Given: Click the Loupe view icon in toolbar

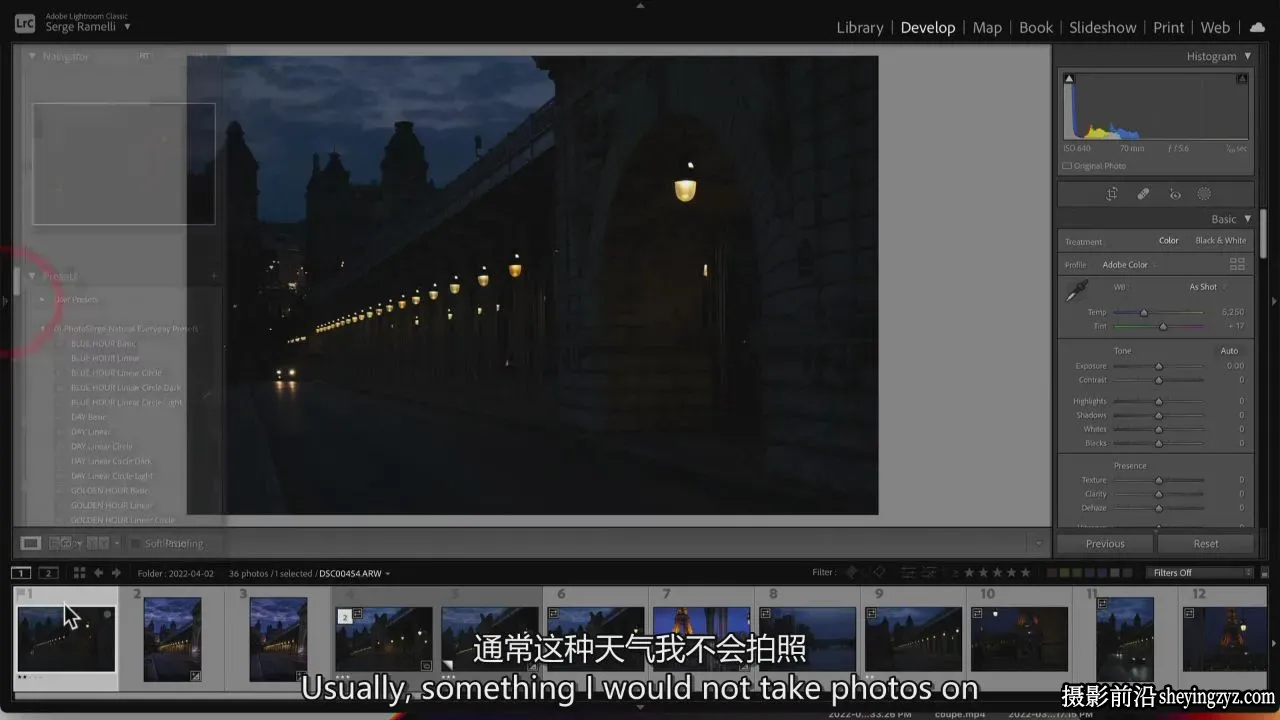Looking at the screenshot, I should click(31, 543).
